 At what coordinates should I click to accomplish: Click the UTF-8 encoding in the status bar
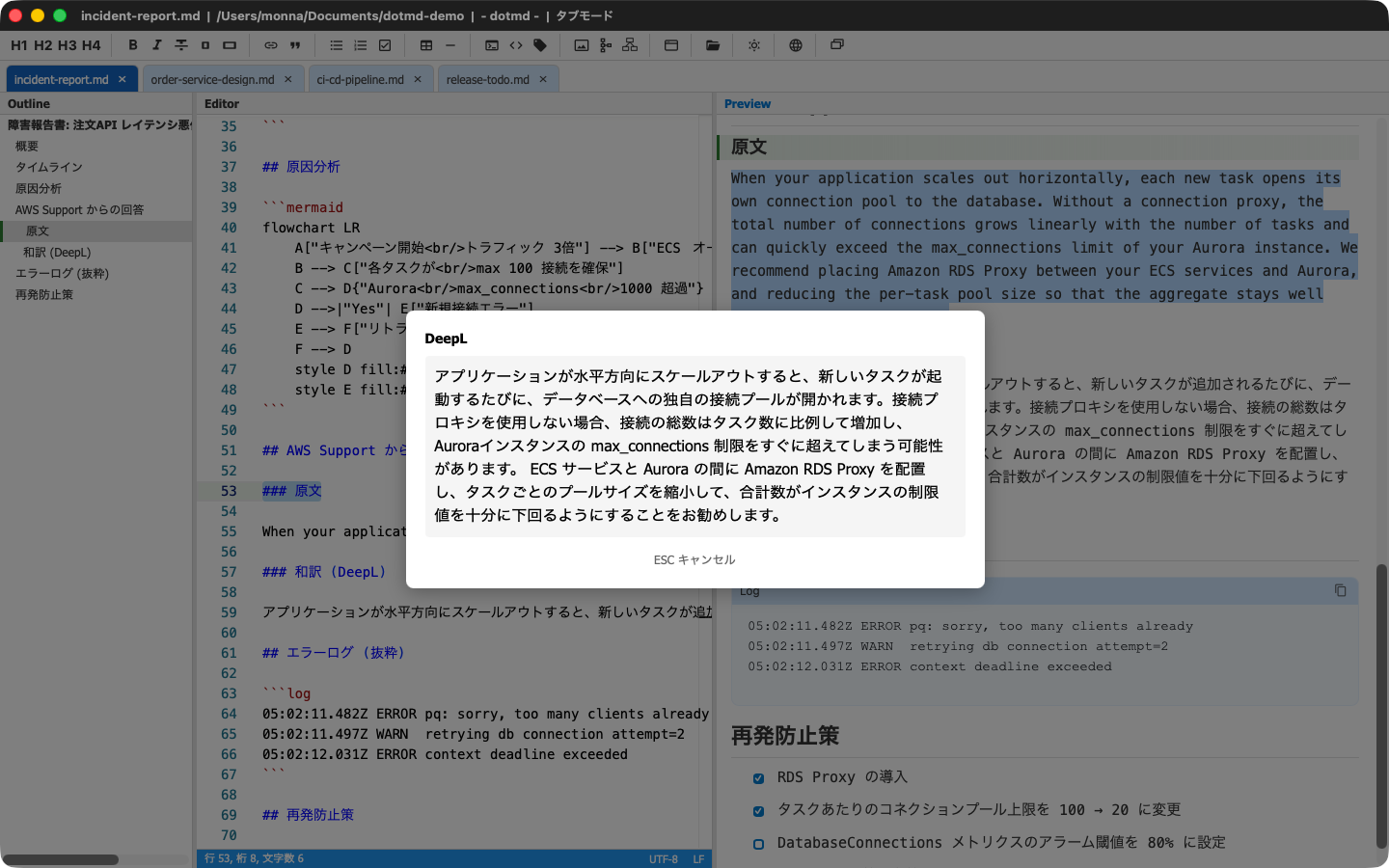click(x=664, y=858)
